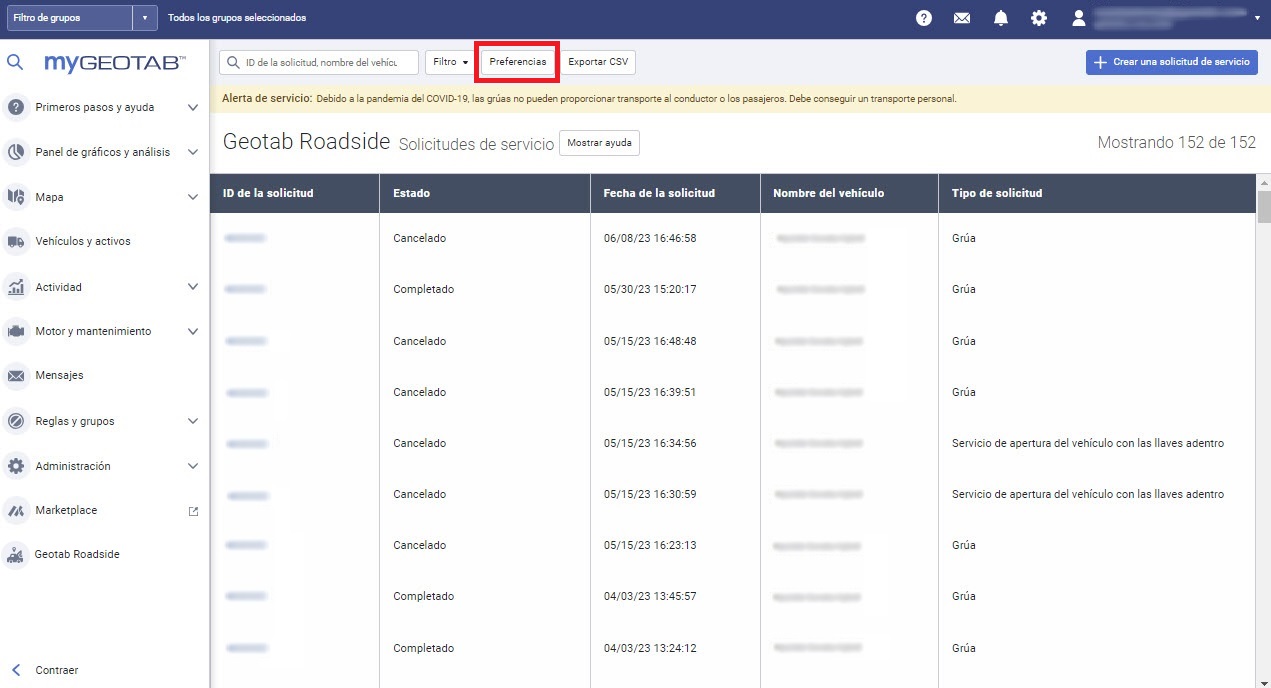This screenshot has height=688, width=1271.
Task: Open the help question mark icon
Action: 924,18
